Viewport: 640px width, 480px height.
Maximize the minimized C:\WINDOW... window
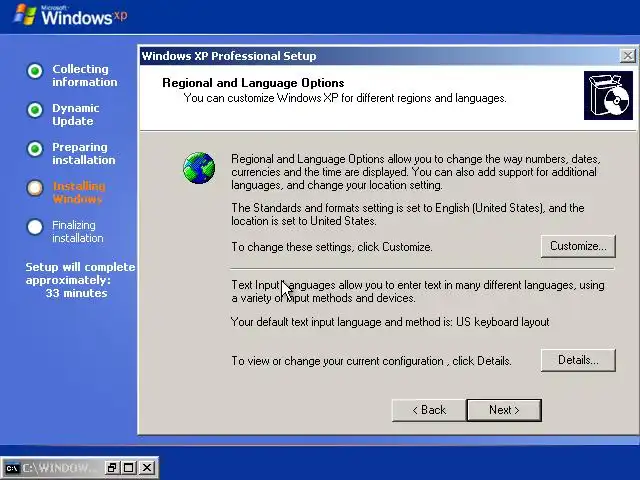pos(129,468)
